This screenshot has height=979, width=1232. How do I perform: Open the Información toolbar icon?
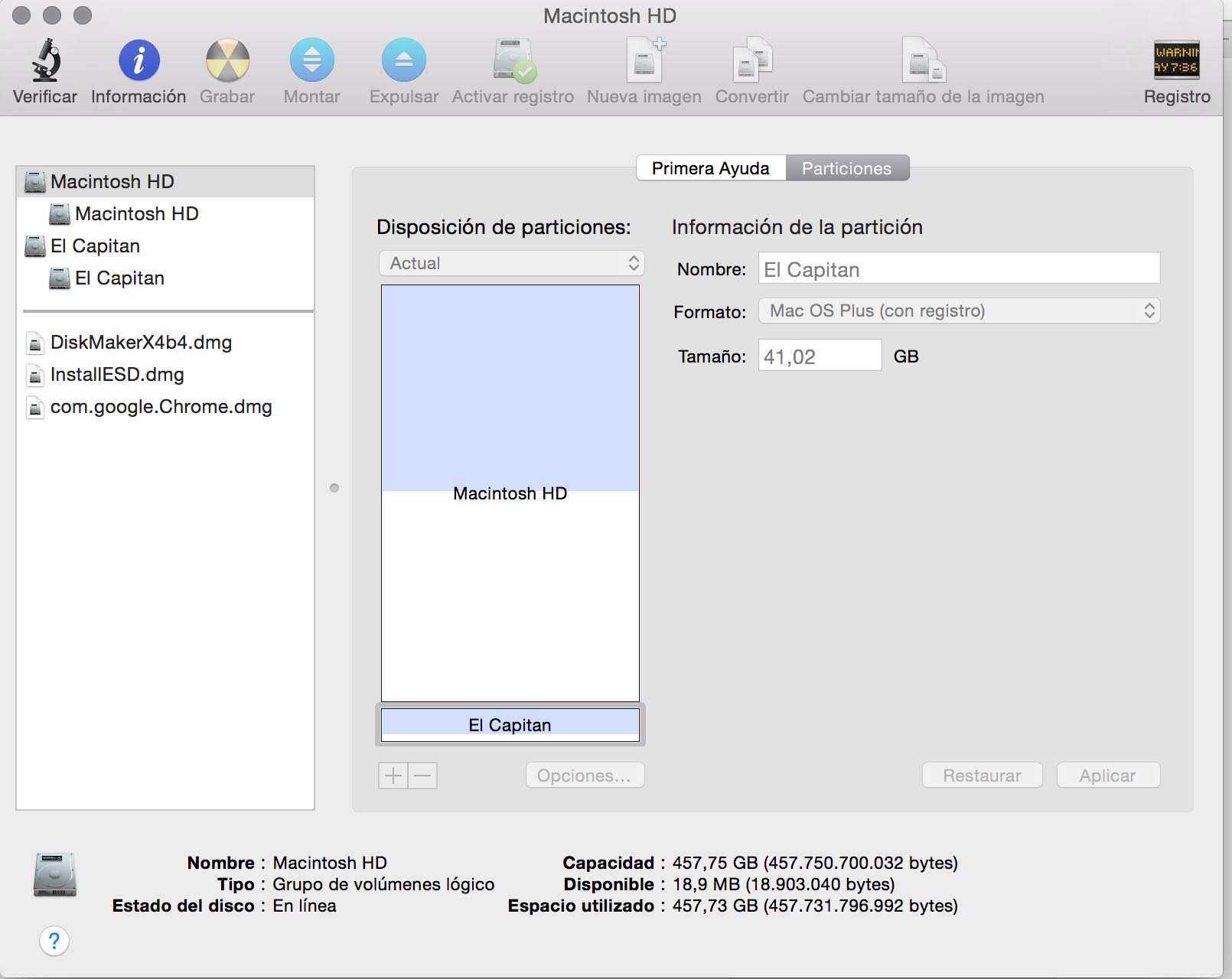point(139,61)
